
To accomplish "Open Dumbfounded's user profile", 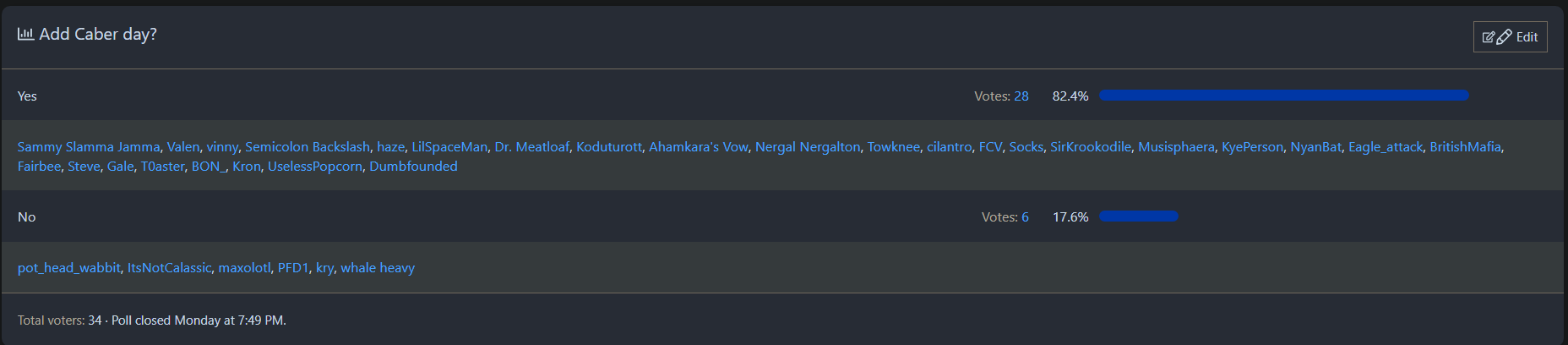I will [413, 167].
